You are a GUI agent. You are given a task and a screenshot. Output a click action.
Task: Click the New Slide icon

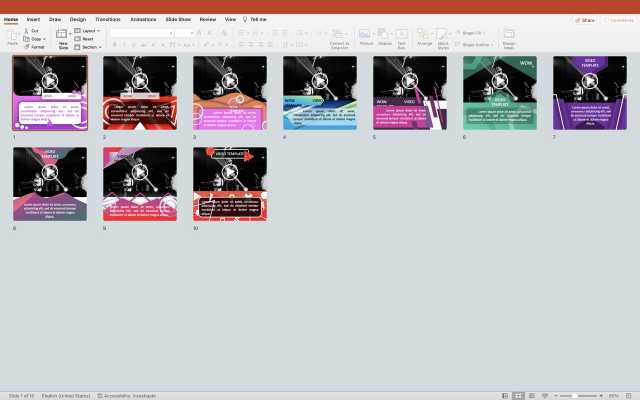tap(63, 35)
